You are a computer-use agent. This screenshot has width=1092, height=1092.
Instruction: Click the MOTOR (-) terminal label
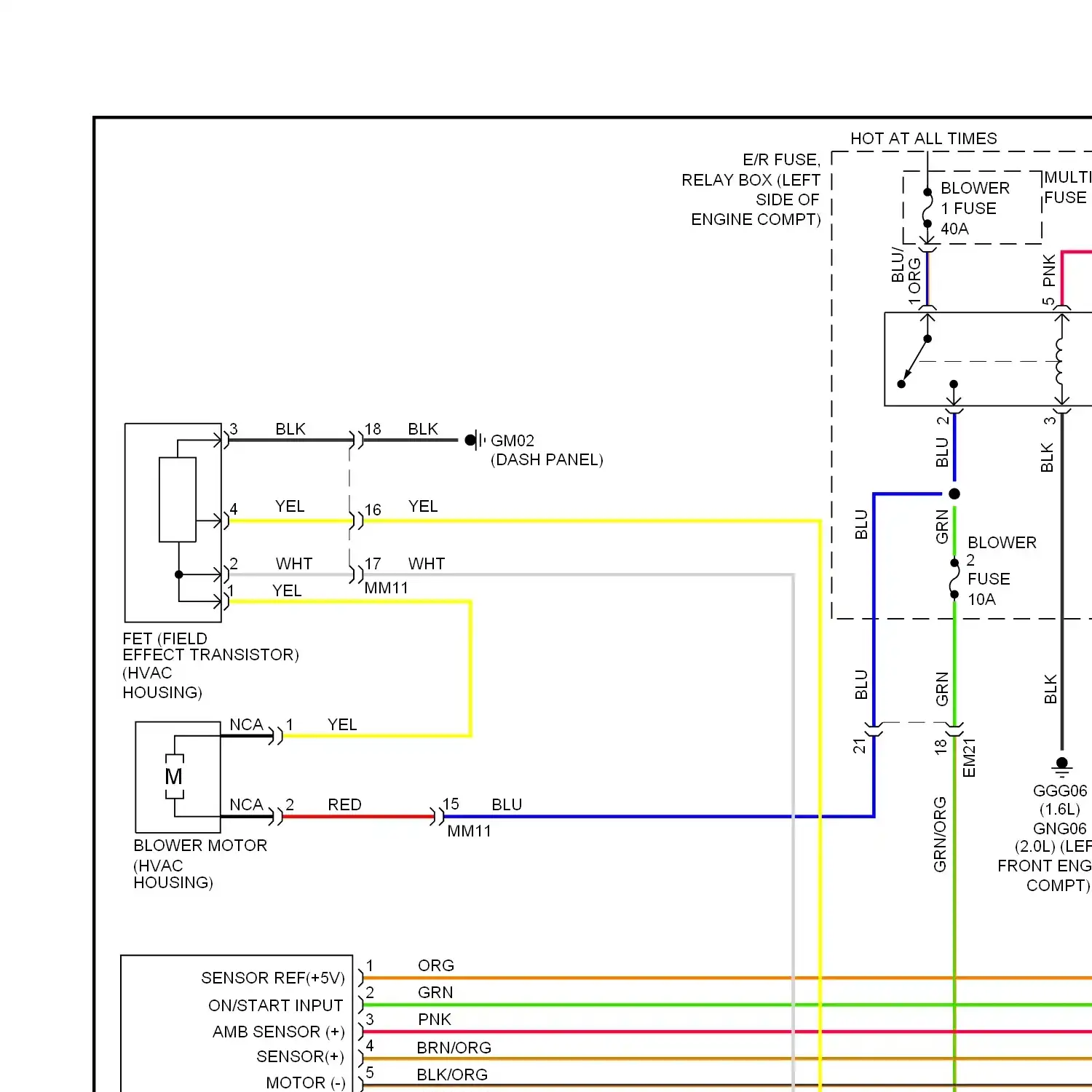point(306,1083)
